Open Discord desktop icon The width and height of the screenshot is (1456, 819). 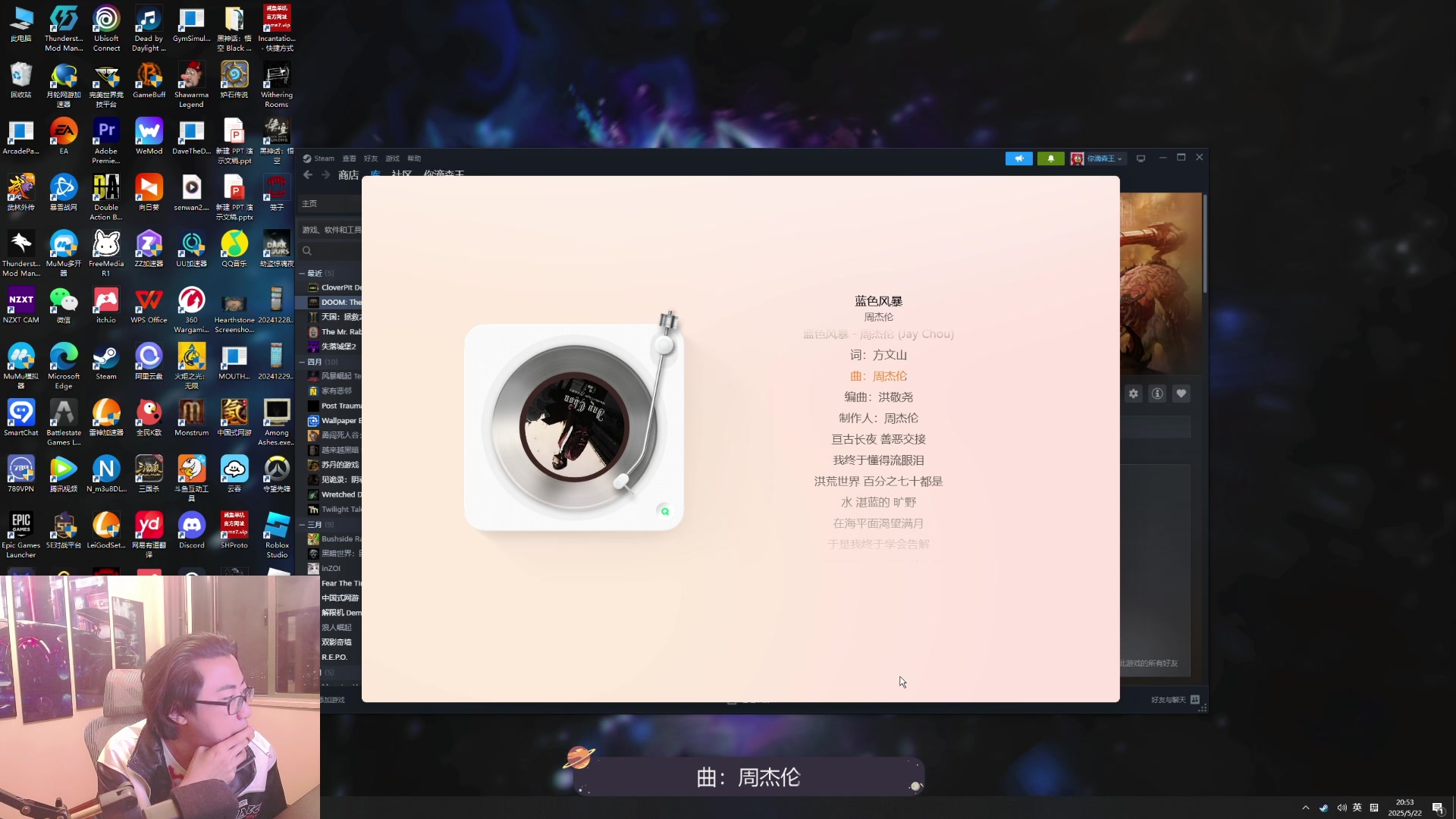(x=191, y=531)
